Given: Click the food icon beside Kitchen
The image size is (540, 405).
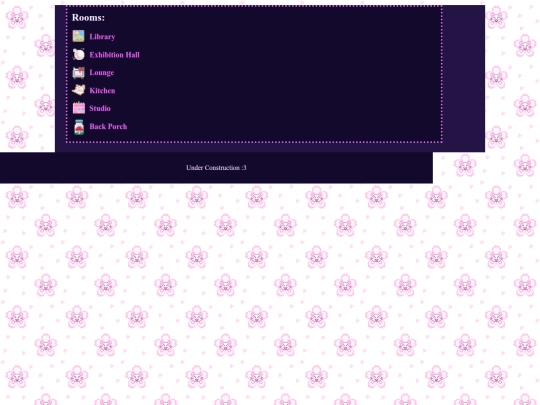Looking at the screenshot, I should click(x=79, y=90).
